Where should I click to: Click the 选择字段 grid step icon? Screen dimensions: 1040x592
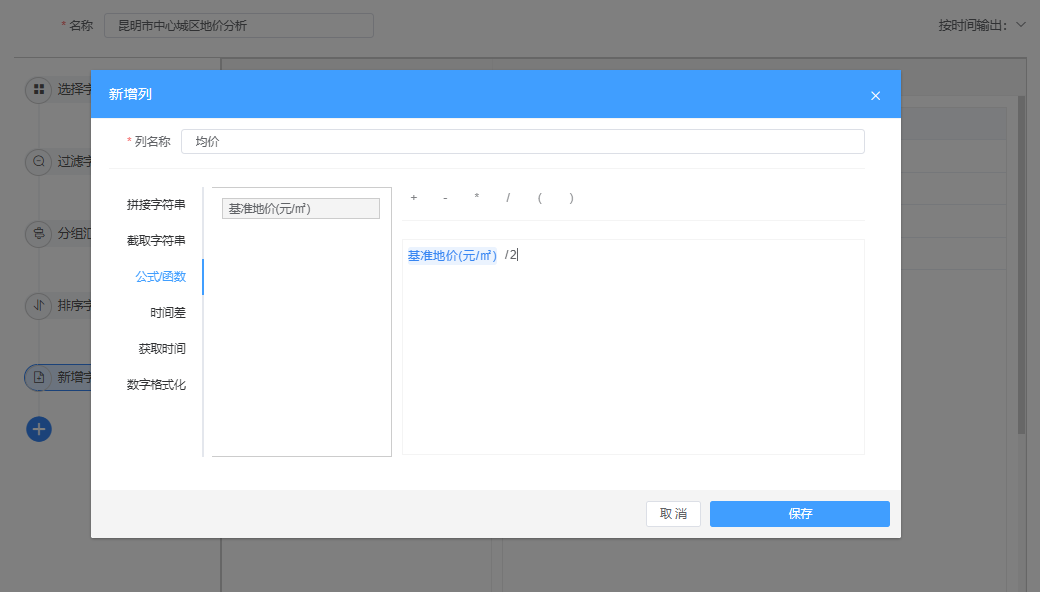click(x=38, y=89)
